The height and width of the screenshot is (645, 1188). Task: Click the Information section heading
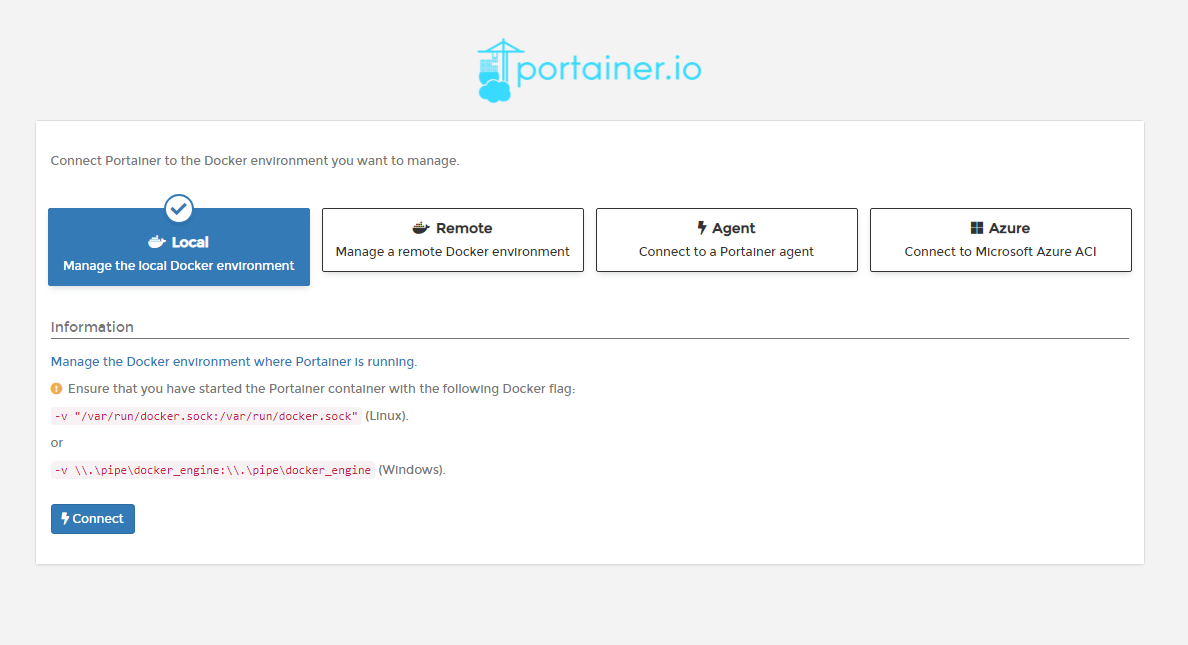pyautogui.click(x=92, y=326)
